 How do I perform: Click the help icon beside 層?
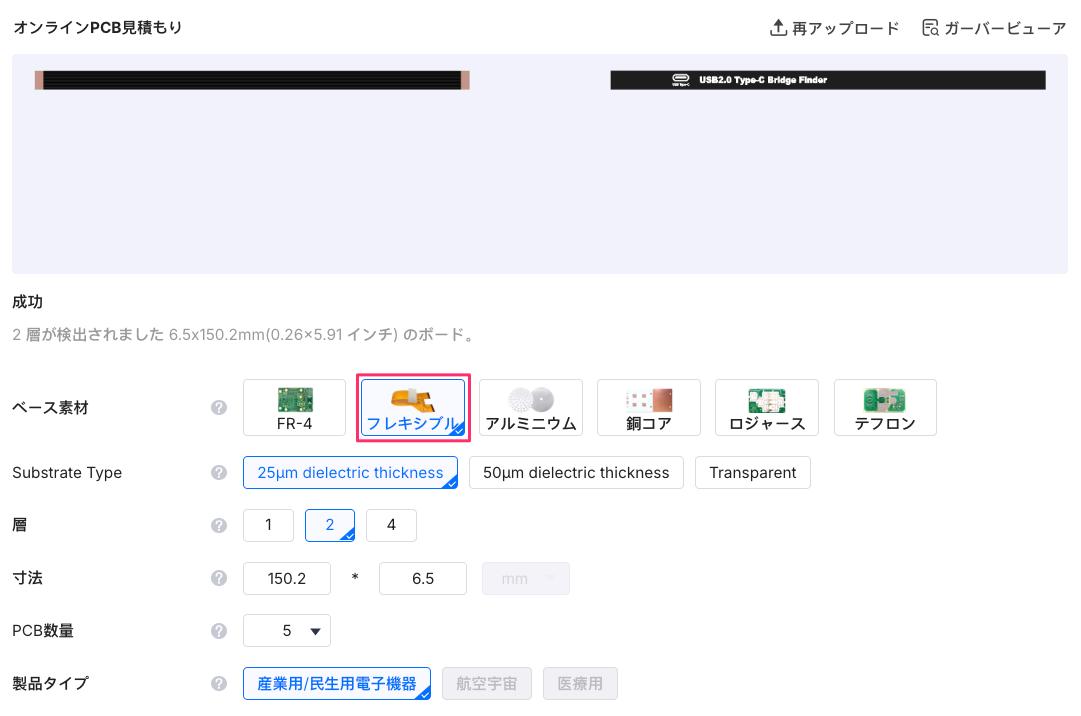[x=219, y=525]
